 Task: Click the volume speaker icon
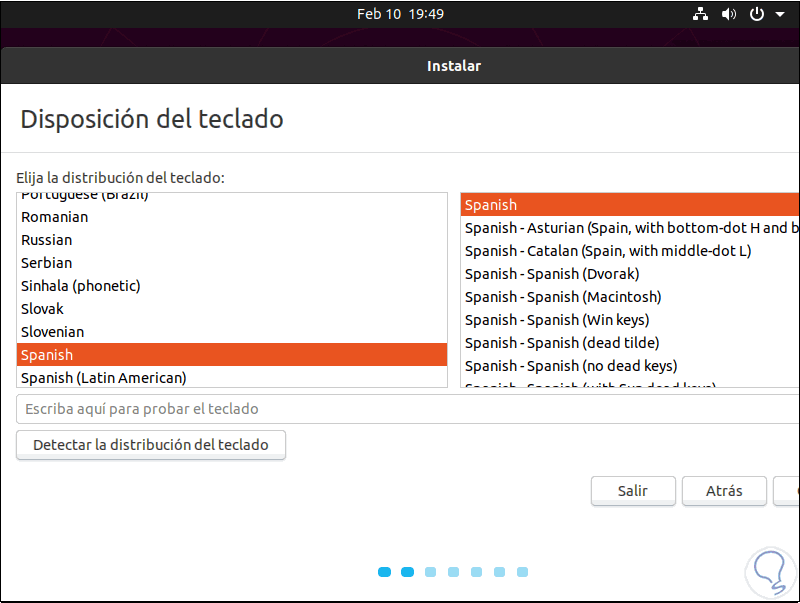pyautogui.click(x=728, y=14)
